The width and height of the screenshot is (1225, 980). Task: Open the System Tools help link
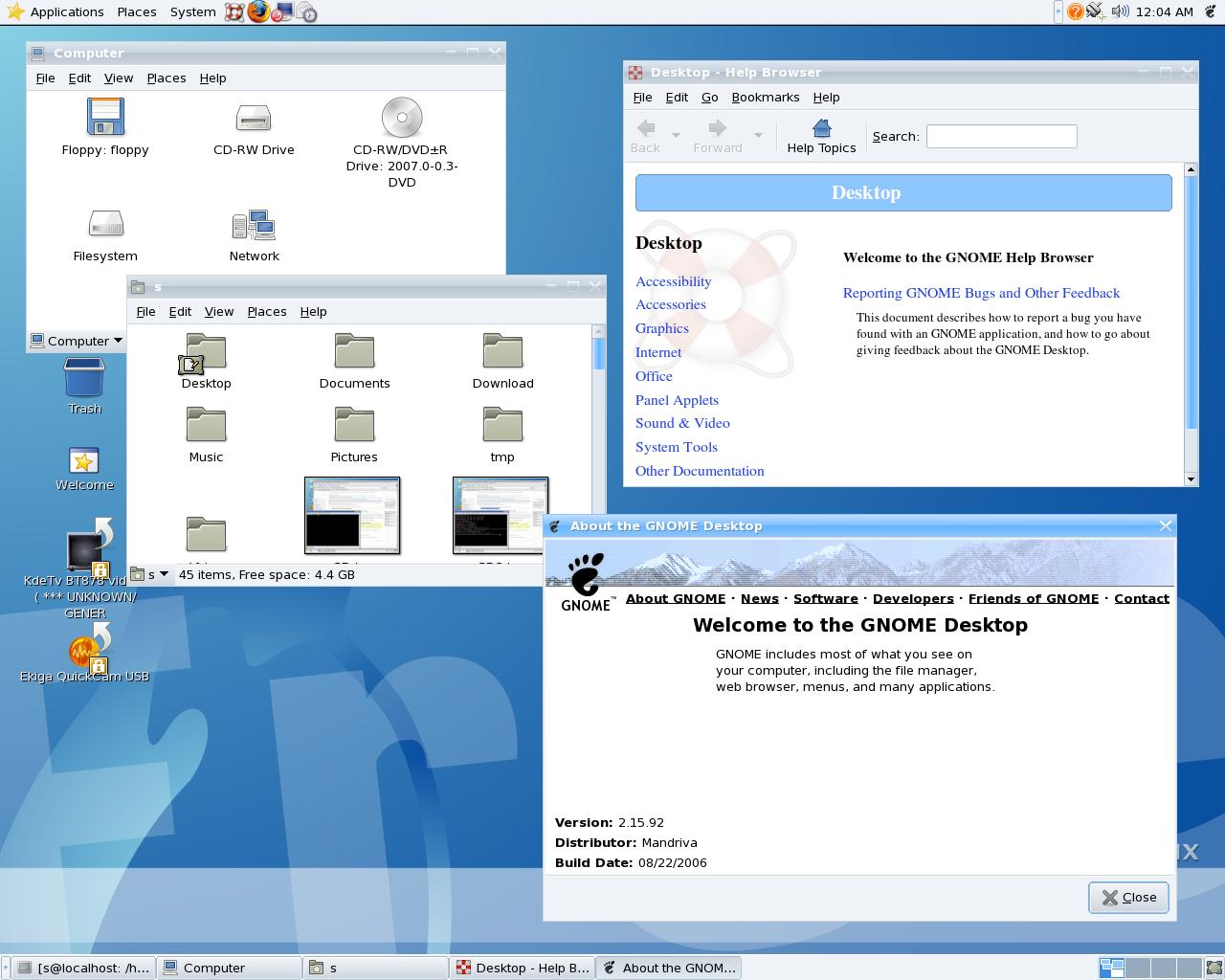coord(677,447)
